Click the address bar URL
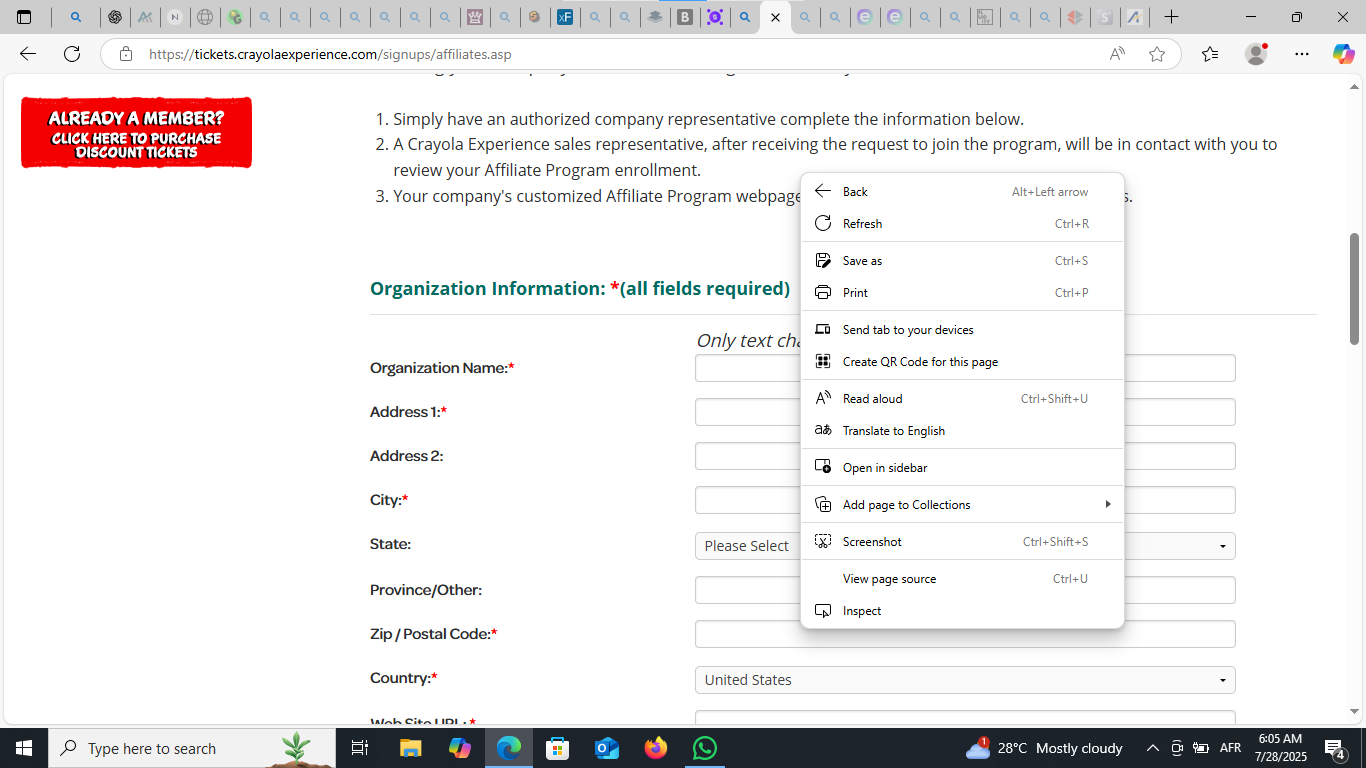Screen dimensions: 1366x768 point(330,54)
